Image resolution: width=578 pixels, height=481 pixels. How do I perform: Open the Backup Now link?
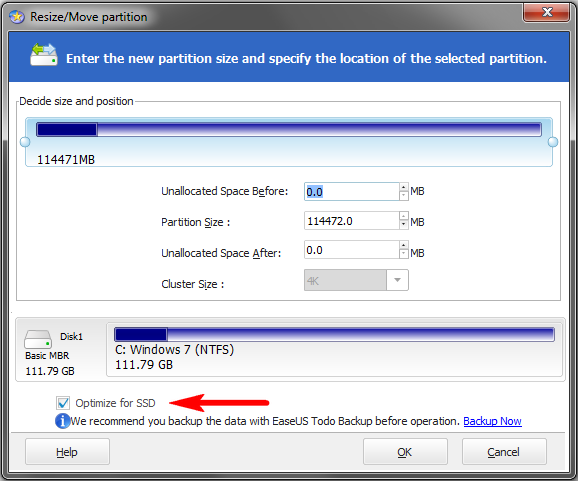pyautogui.click(x=492, y=421)
